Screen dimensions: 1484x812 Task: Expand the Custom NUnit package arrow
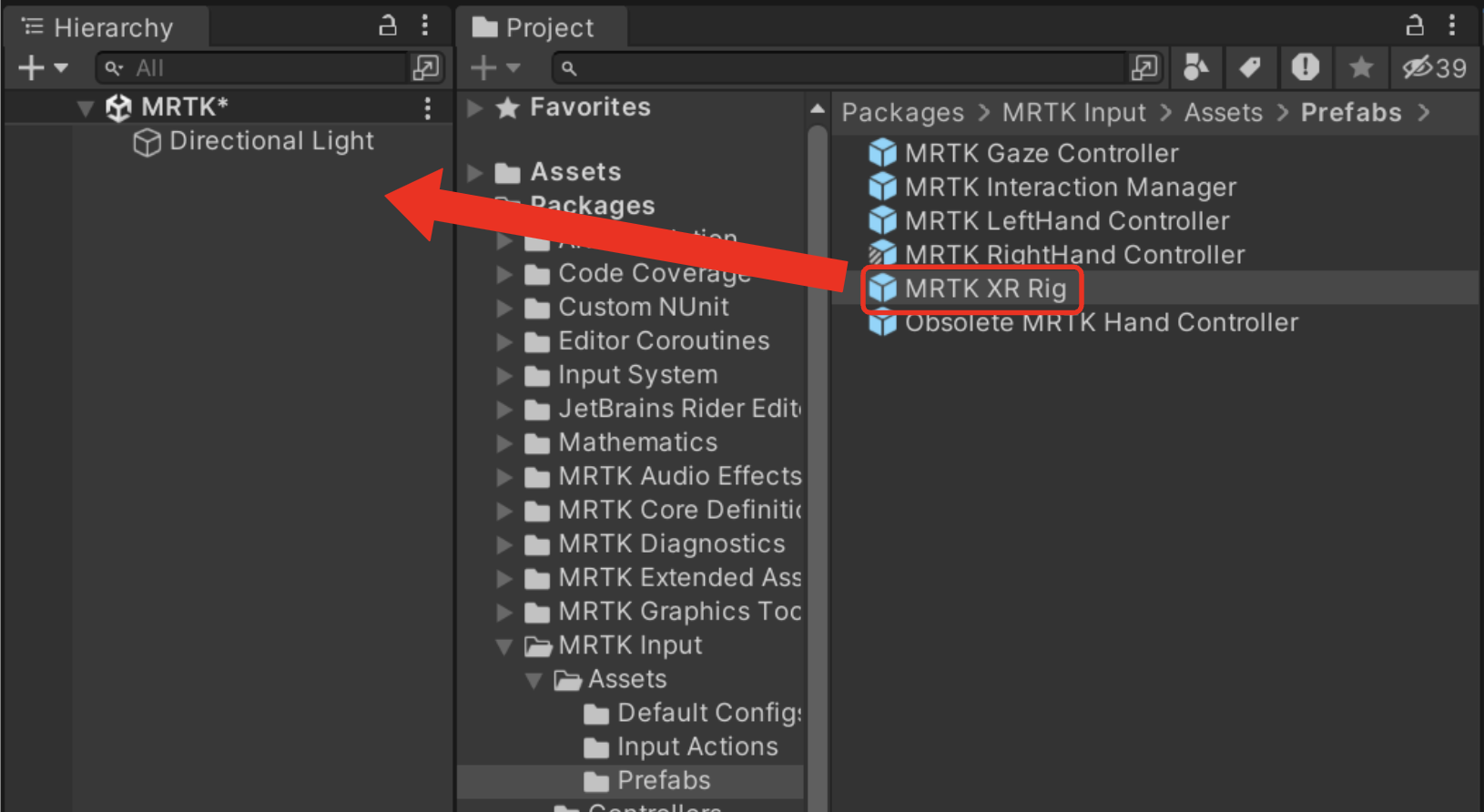[x=503, y=308]
